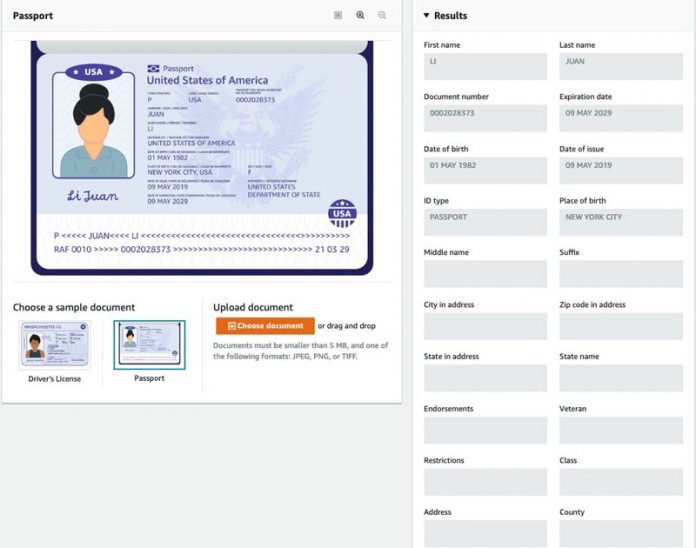Click the Veteran field

pos(621,430)
